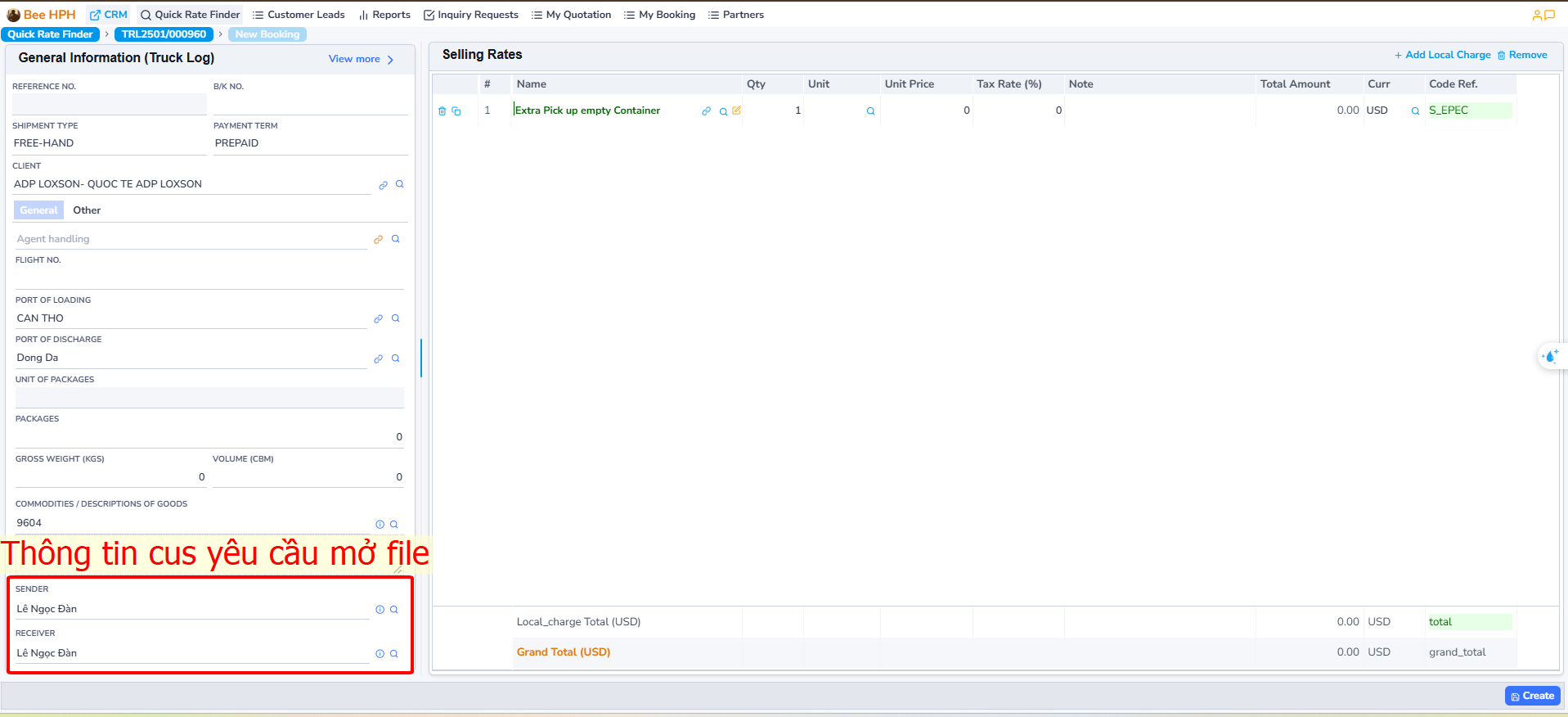Focus the Flight No. field

[209, 278]
